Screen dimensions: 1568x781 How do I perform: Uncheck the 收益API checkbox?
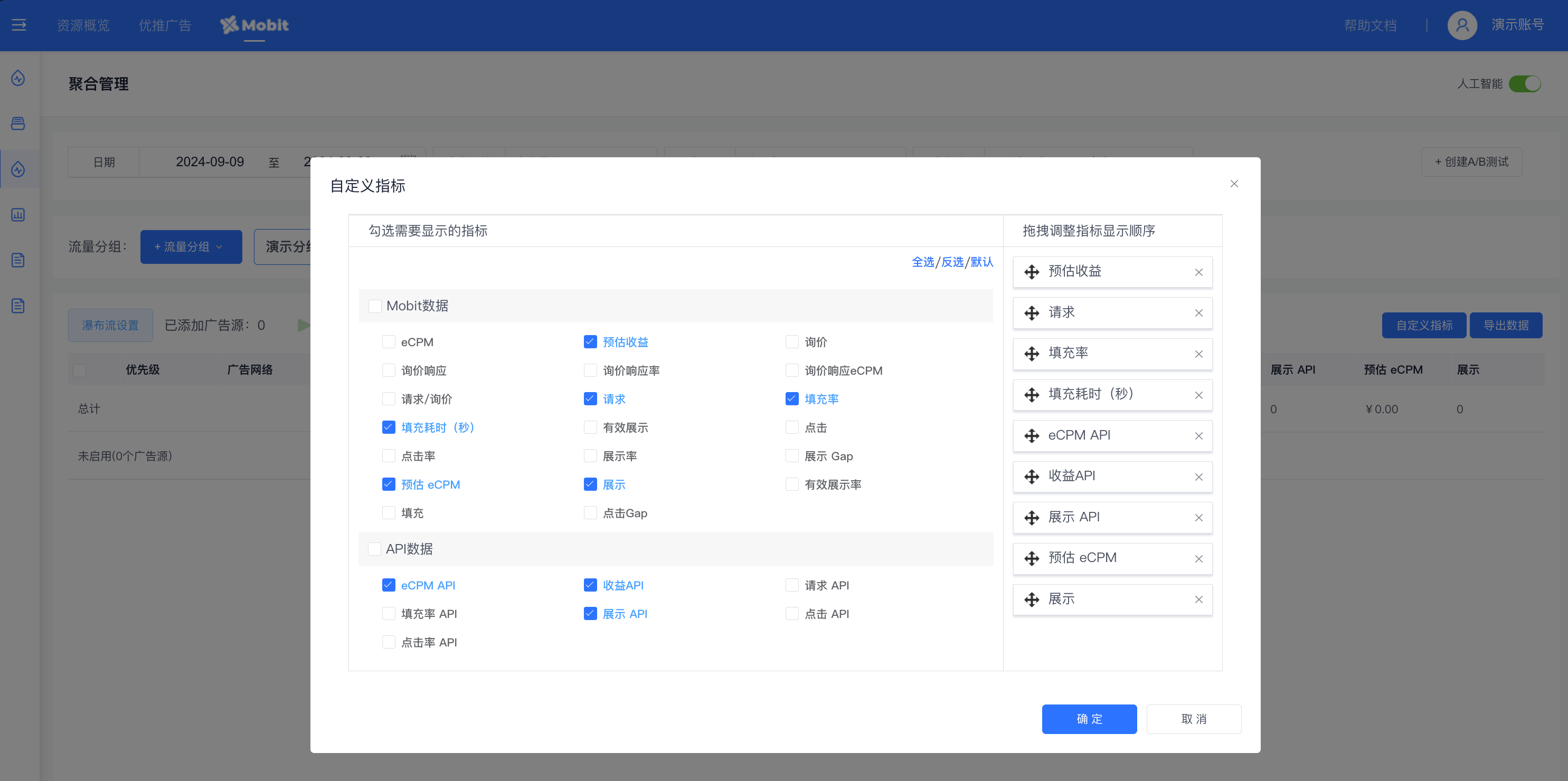pyautogui.click(x=590, y=585)
